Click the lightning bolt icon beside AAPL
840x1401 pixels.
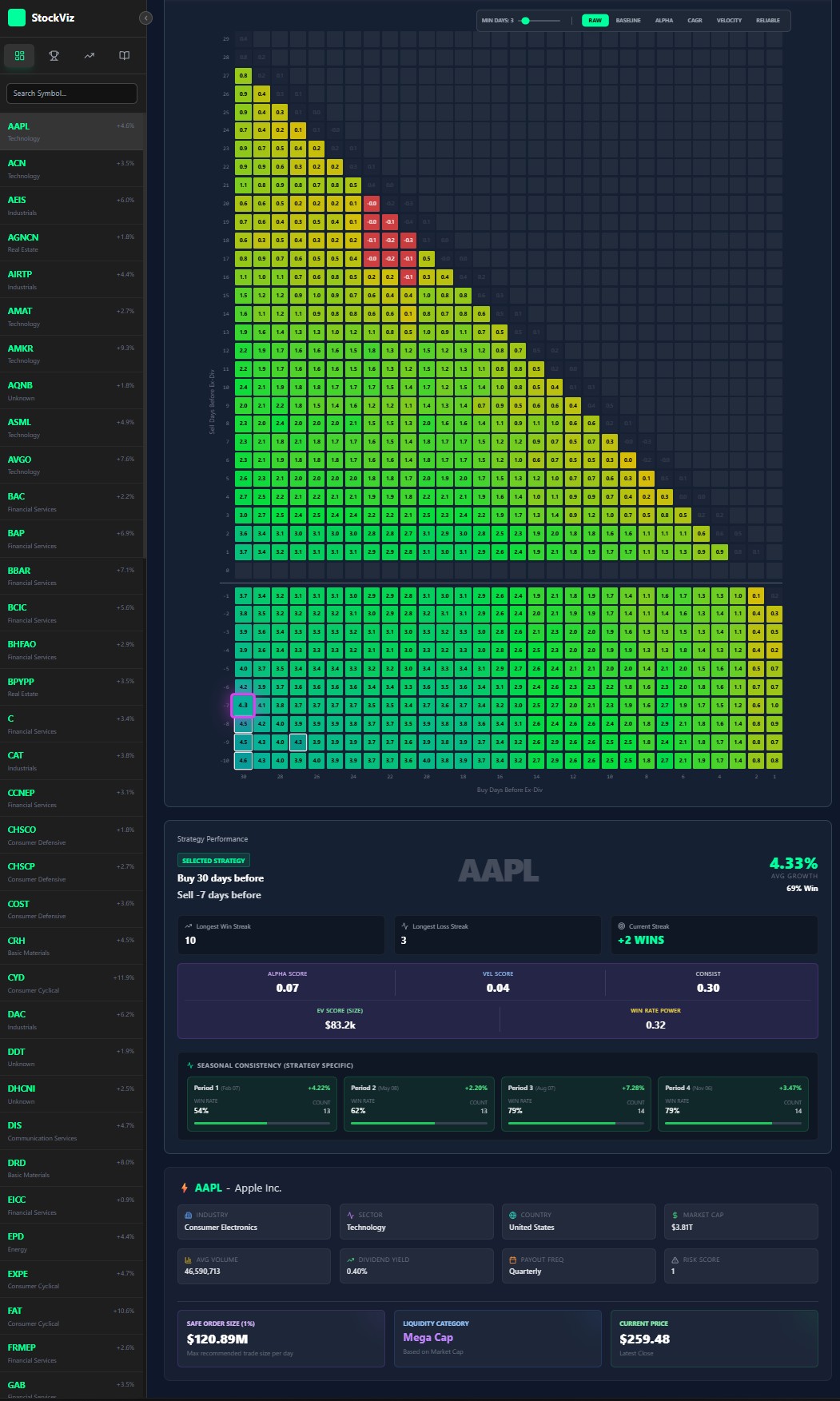185,1188
